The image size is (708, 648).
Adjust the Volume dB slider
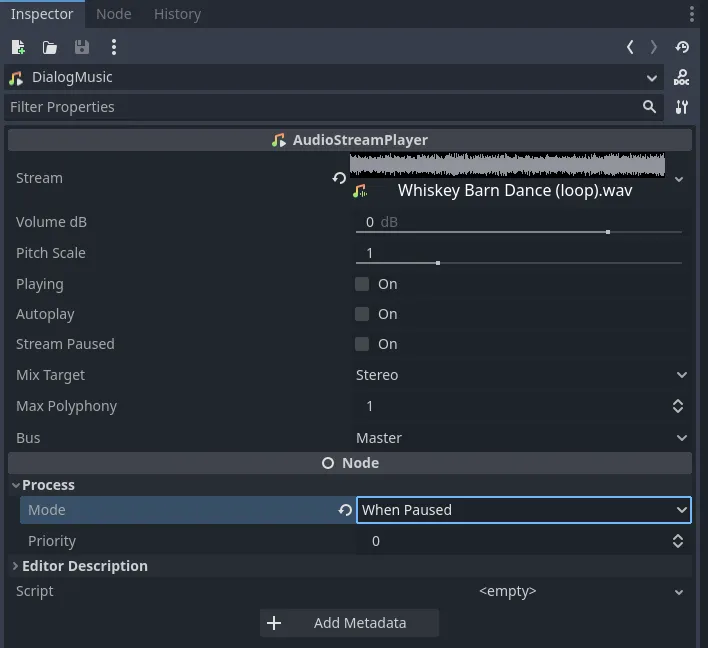click(x=519, y=232)
